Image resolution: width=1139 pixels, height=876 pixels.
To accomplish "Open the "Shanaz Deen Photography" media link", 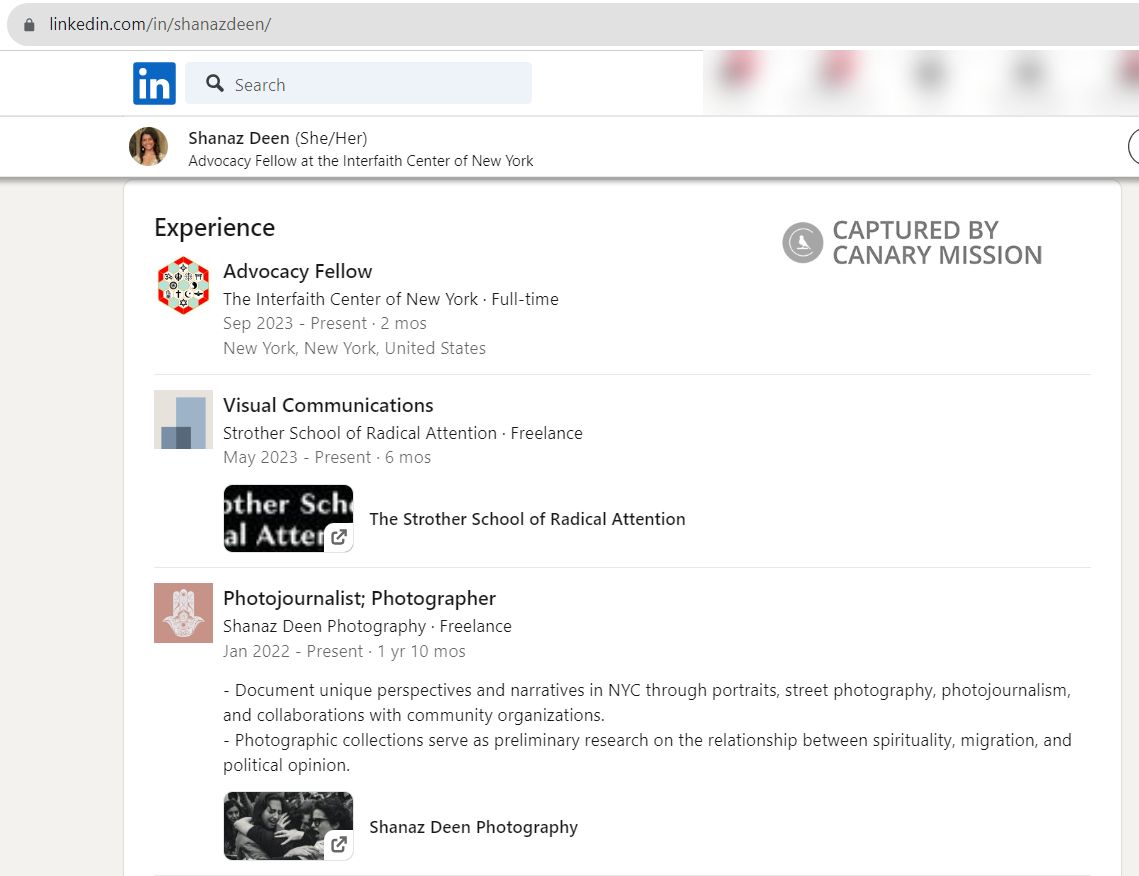I will (473, 827).
